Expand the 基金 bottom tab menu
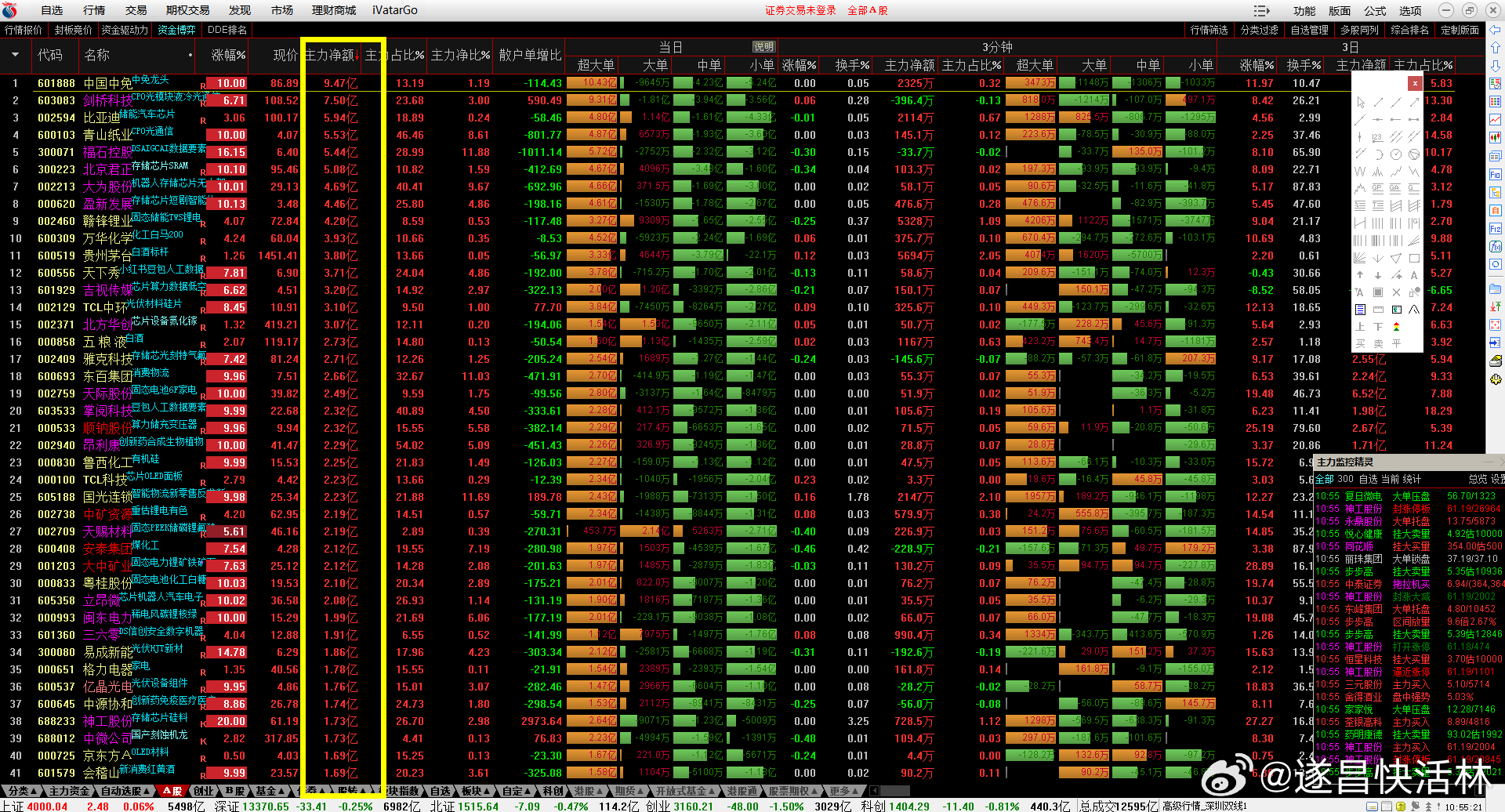The width and height of the screenshot is (1505, 812). coord(269,791)
